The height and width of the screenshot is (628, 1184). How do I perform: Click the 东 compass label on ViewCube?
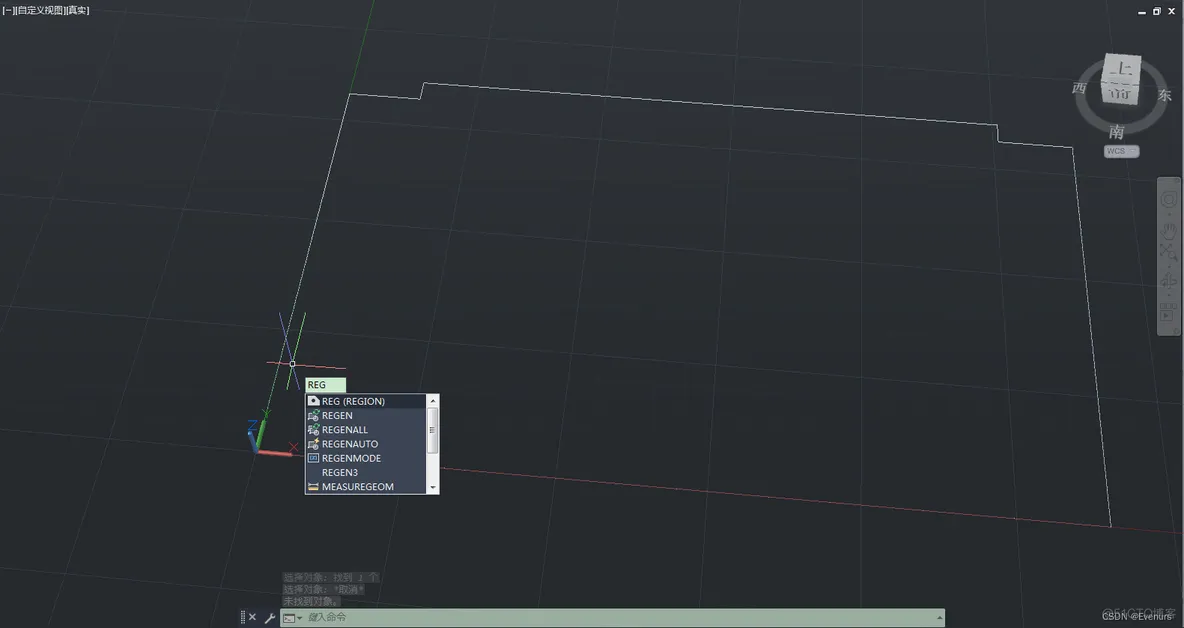[1164, 95]
